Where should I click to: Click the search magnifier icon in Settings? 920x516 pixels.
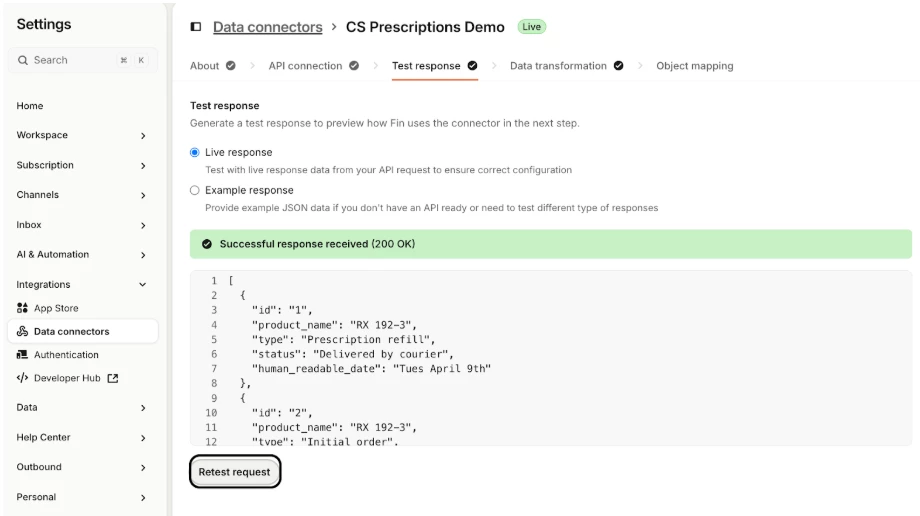(23, 60)
